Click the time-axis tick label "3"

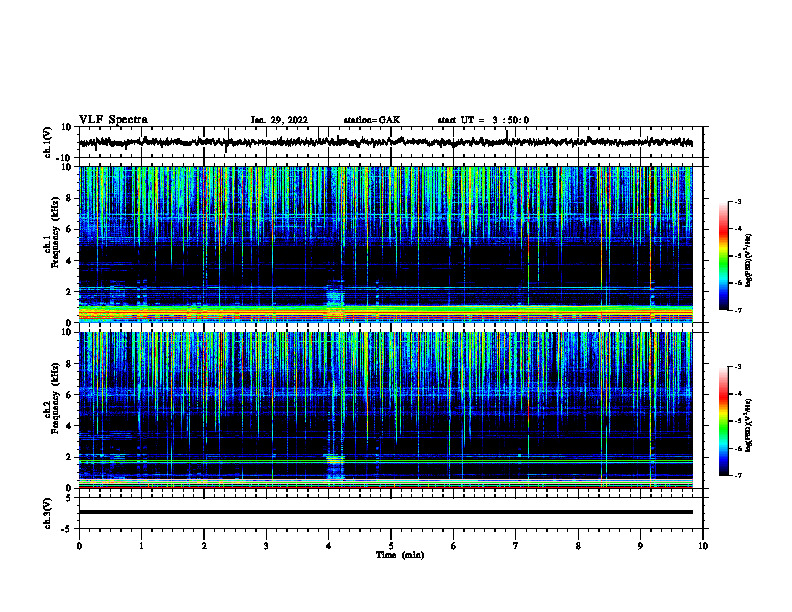tap(266, 546)
